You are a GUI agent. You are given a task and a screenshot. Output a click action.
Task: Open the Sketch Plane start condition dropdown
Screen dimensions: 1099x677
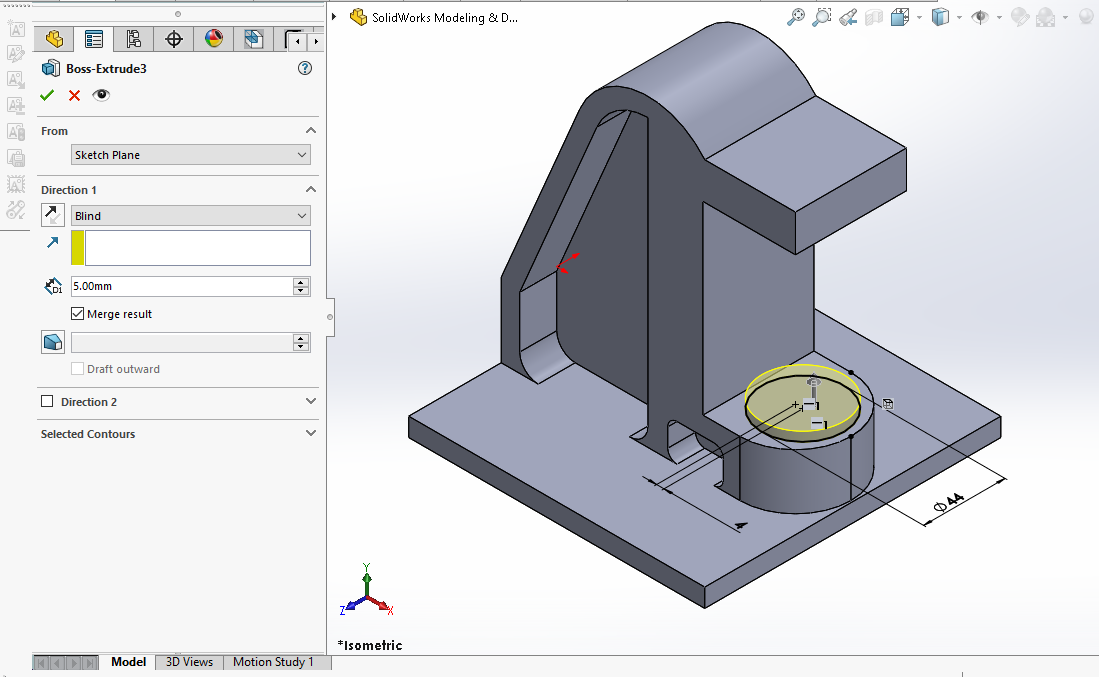[x=190, y=155]
